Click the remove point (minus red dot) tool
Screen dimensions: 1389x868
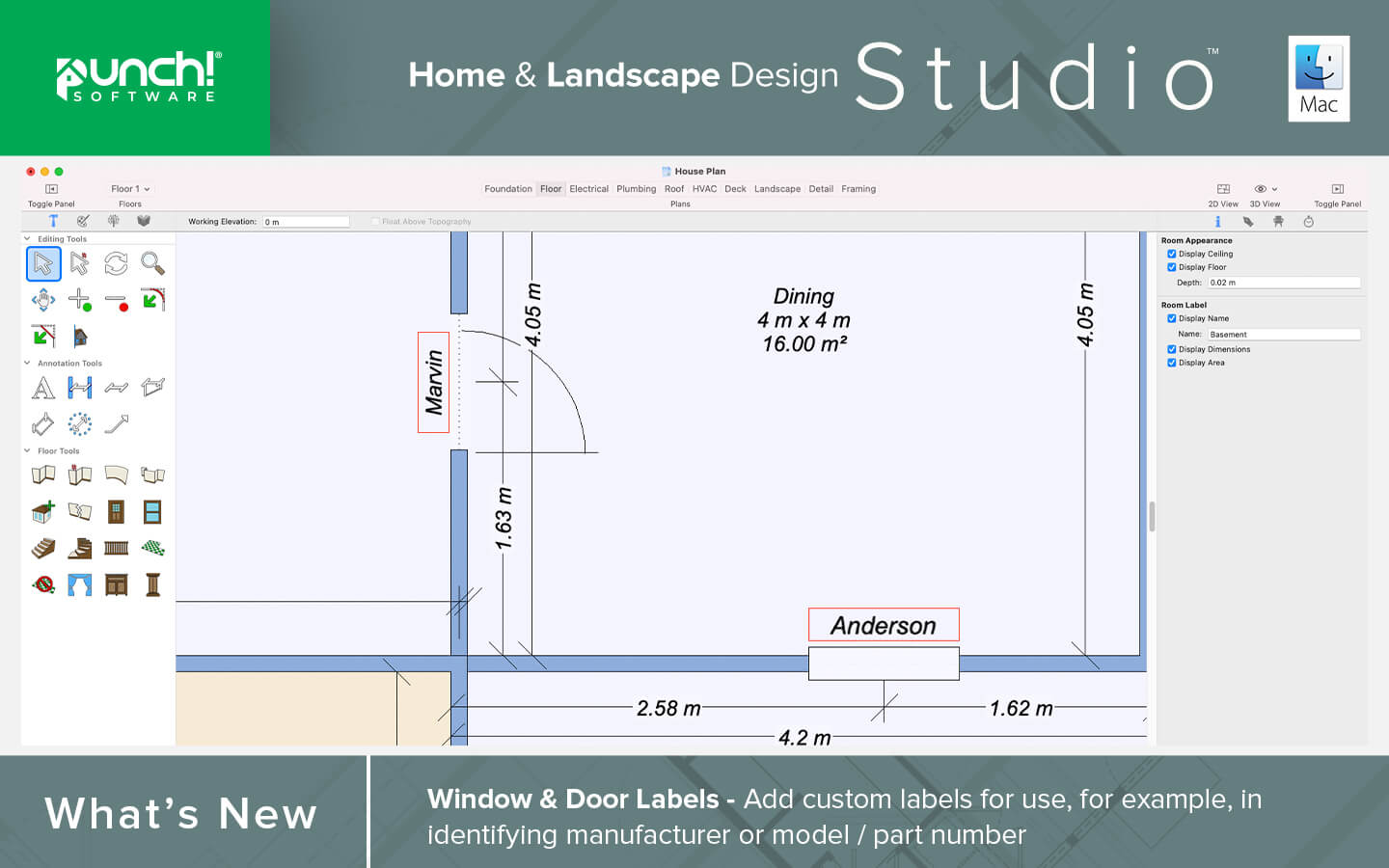[116, 302]
